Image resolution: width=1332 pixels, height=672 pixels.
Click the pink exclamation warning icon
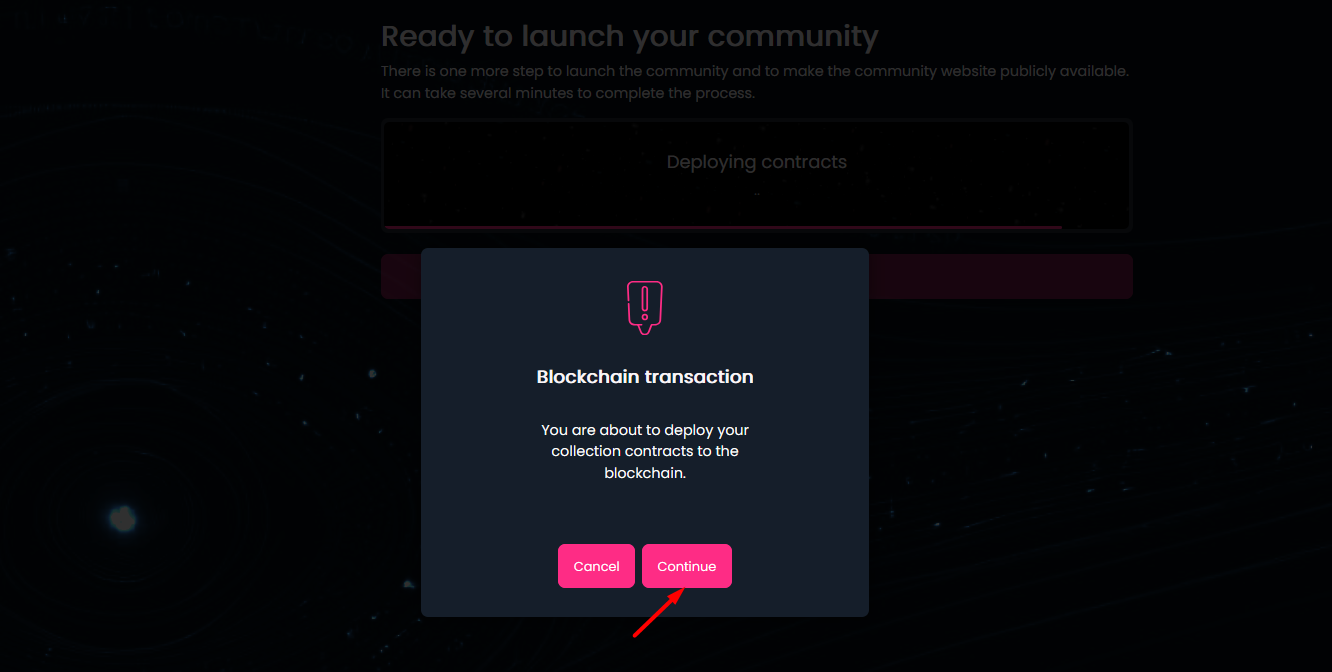click(x=645, y=306)
